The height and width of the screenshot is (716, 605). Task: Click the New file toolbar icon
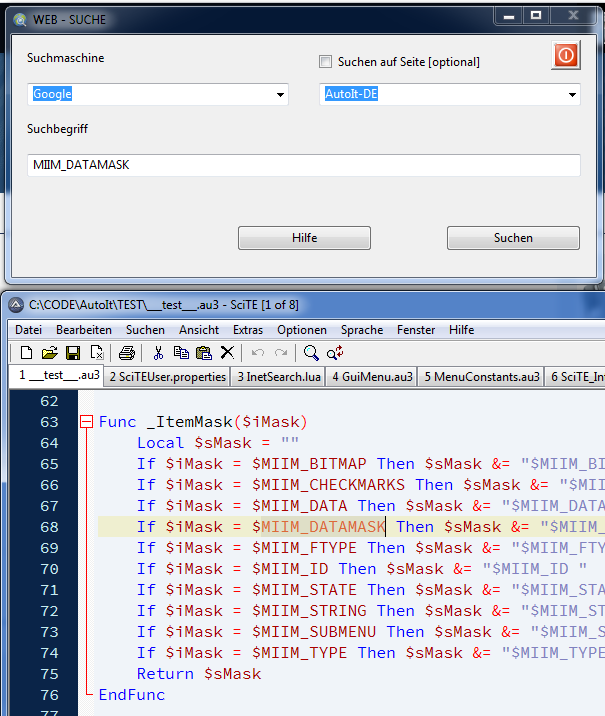pos(27,353)
